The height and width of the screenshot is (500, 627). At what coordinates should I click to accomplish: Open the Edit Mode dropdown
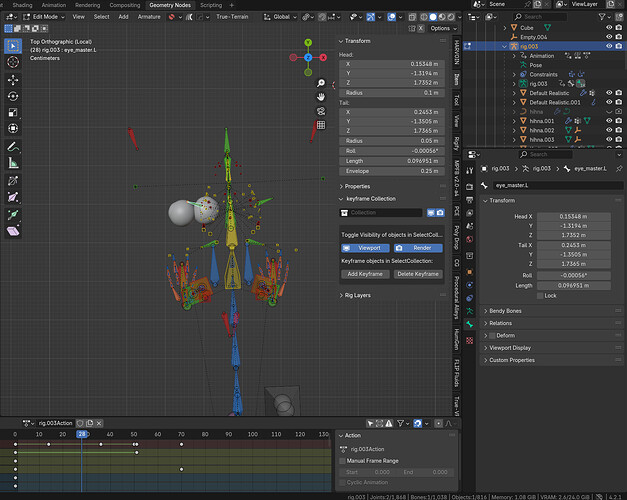[44, 17]
